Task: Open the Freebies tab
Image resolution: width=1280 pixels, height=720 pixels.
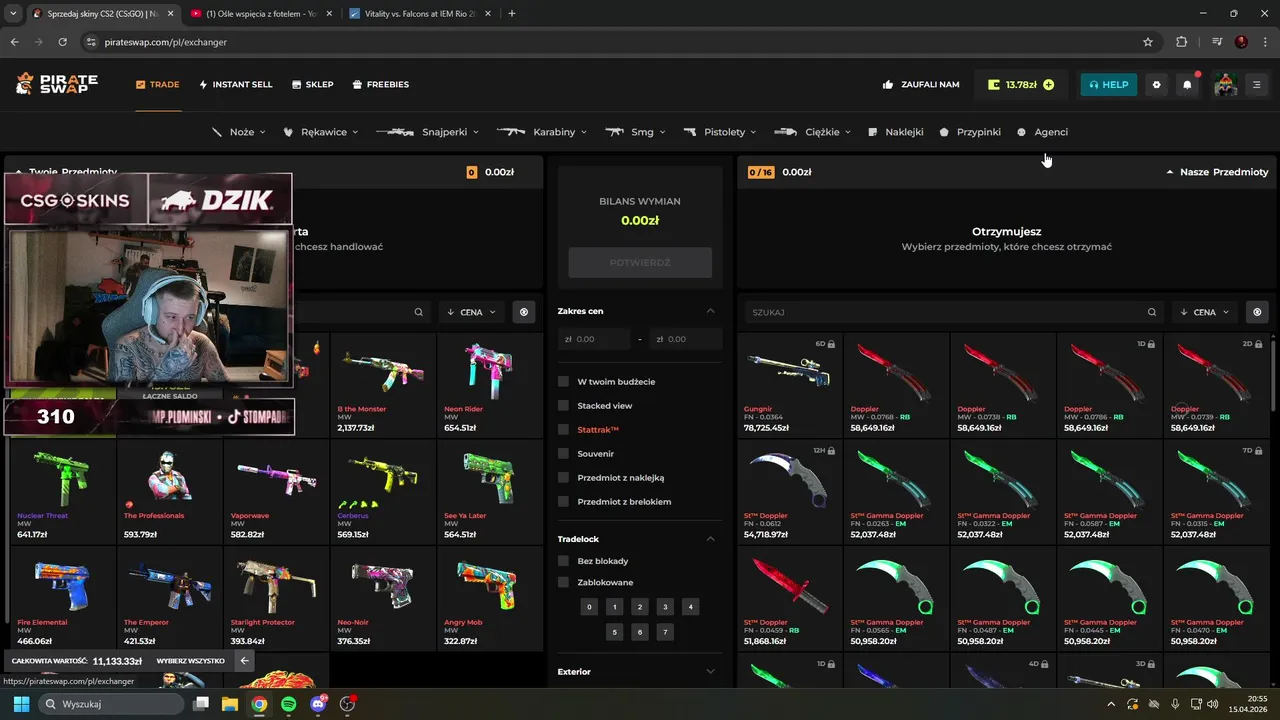Action: [x=381, y=85]
